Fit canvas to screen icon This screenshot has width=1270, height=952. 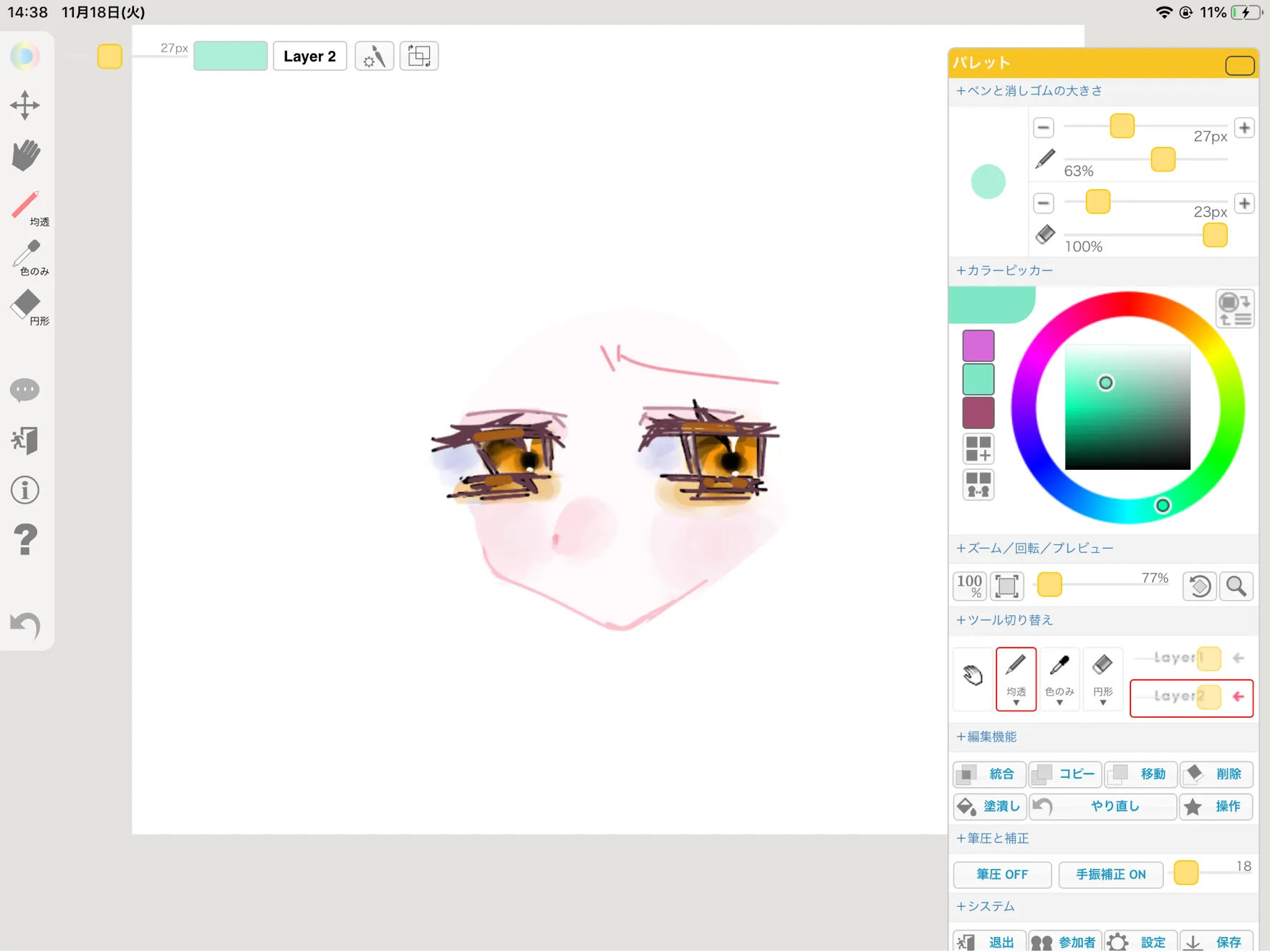tap(1007, 586)
